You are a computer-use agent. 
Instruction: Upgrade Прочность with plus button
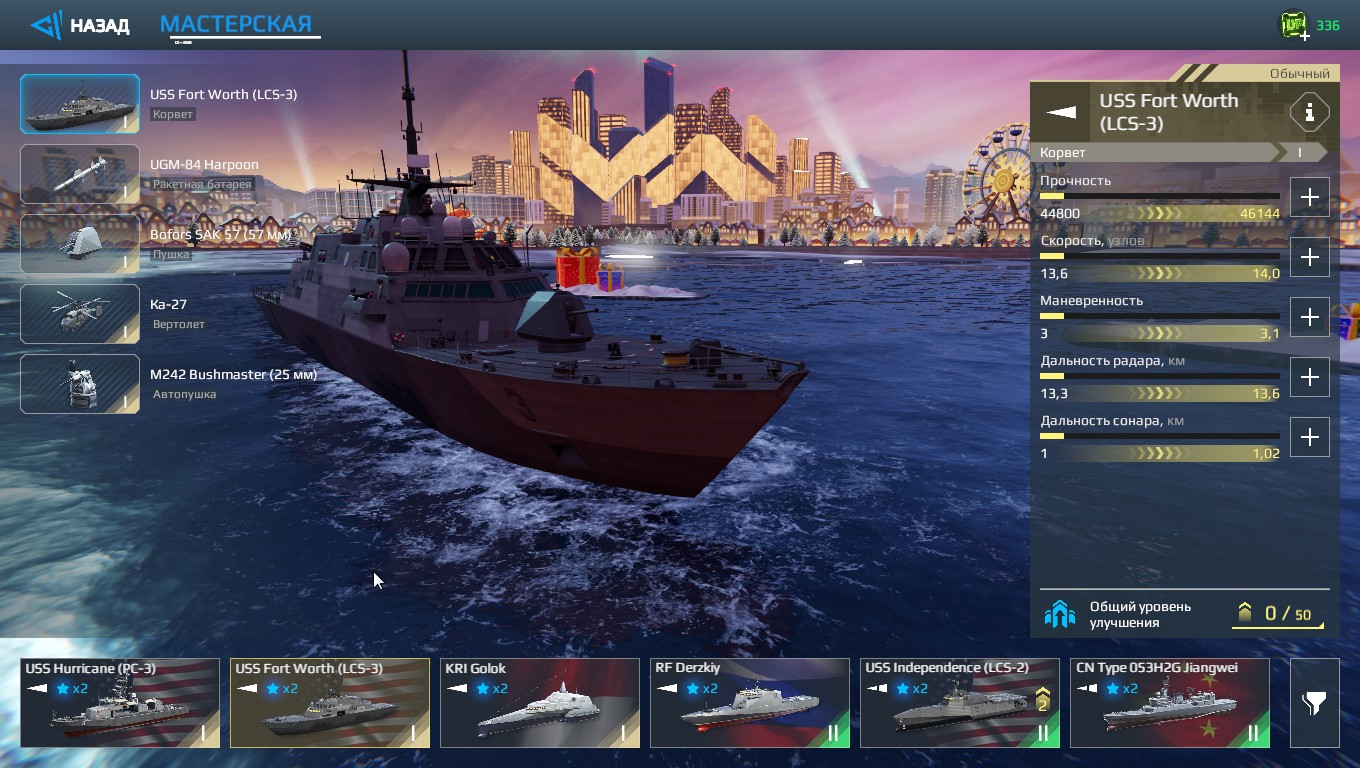1310,197
